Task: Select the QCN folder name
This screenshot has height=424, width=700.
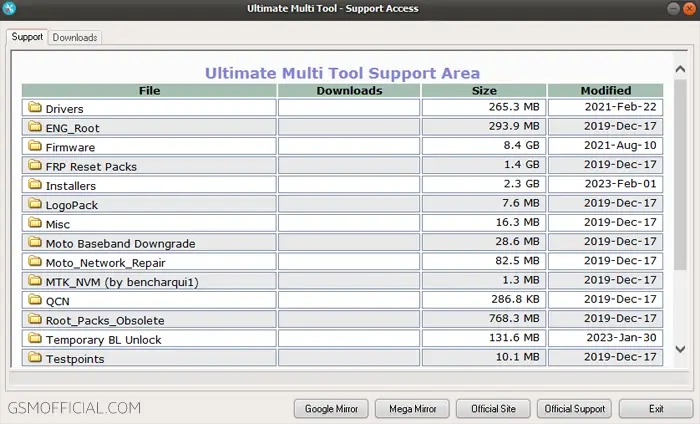Action: (58, 301)
